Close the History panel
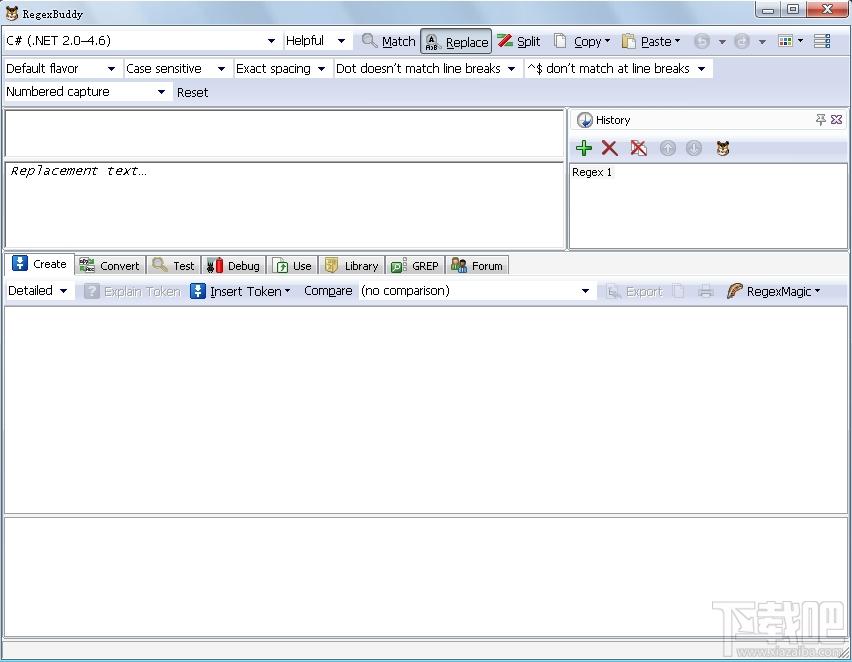This screenshot has height=662, width=852. click(x=837, y=120)
